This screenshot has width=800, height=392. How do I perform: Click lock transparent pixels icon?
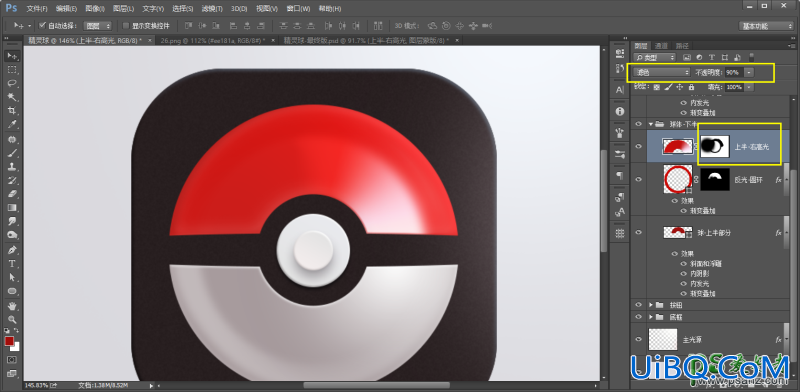(x=656, y=87)
